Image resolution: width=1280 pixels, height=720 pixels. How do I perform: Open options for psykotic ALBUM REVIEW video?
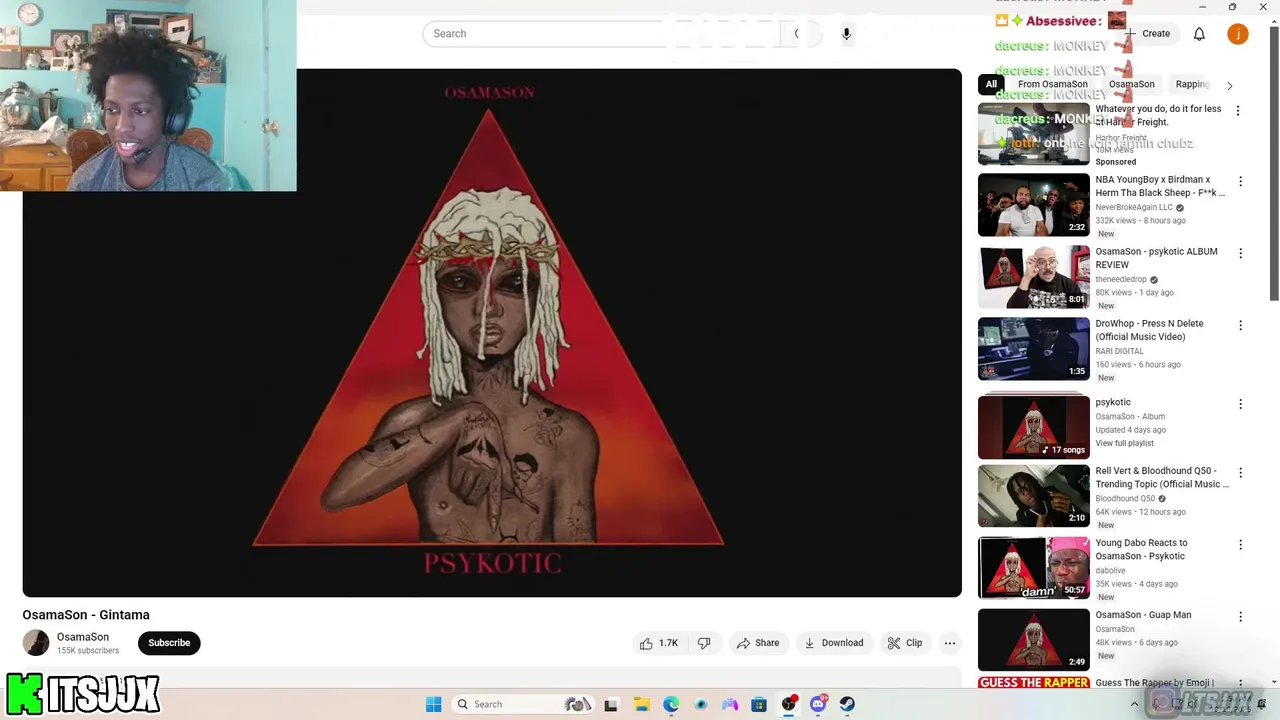[1240, 254]
